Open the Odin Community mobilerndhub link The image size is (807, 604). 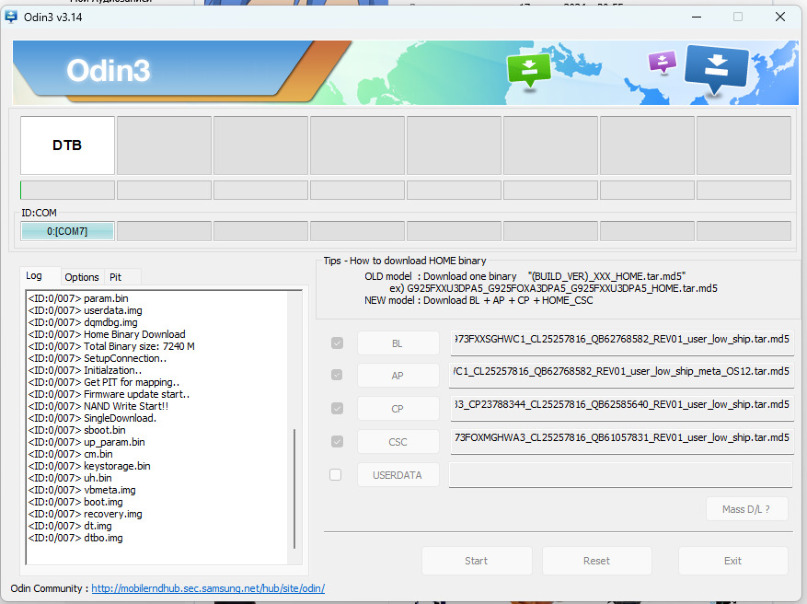(208, 588)
